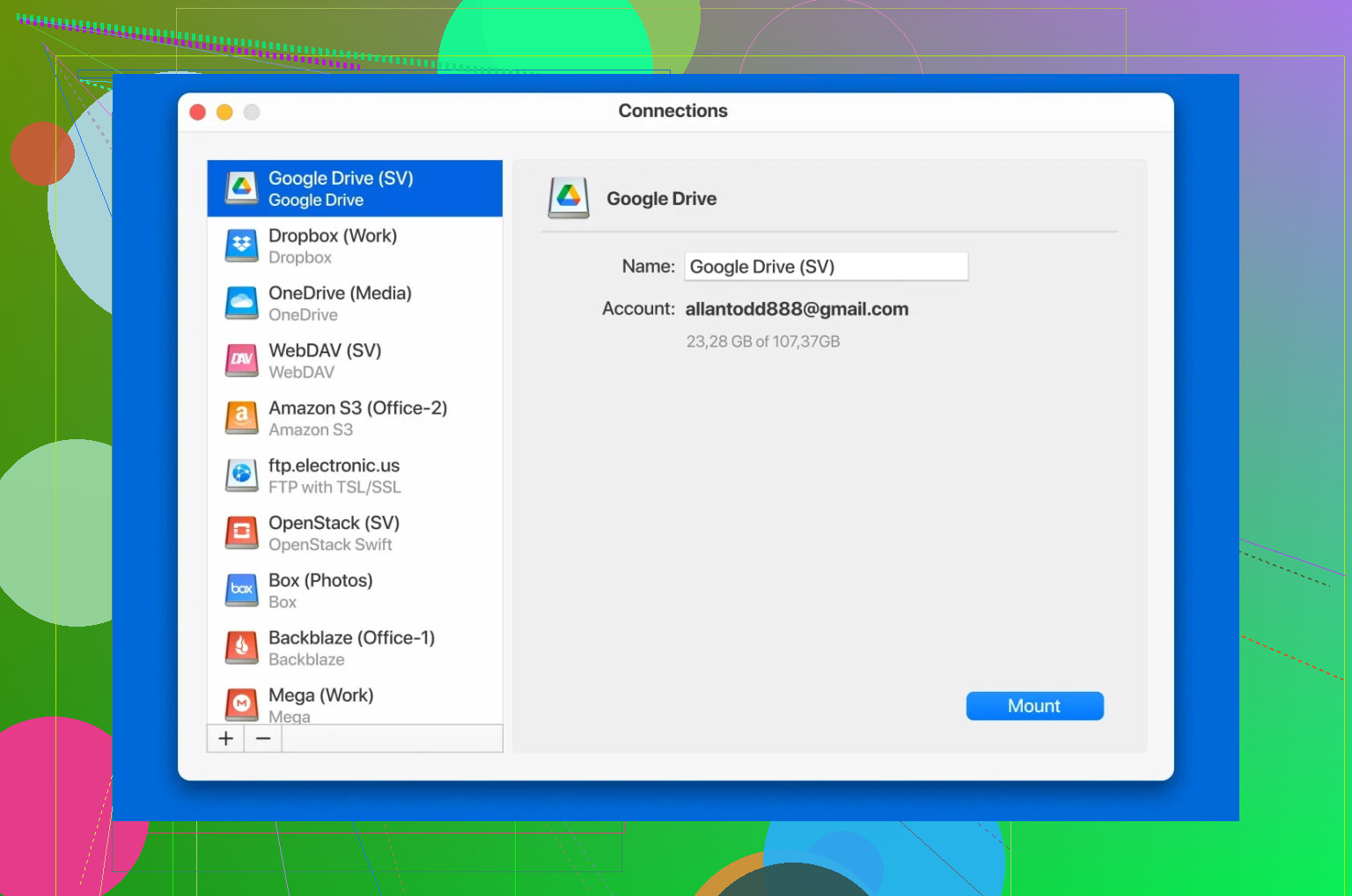The height and width of the screenshot is (896, 1352).
Task: Click the large Google Drive icon in details header
Action: click(x=569, y=197)
